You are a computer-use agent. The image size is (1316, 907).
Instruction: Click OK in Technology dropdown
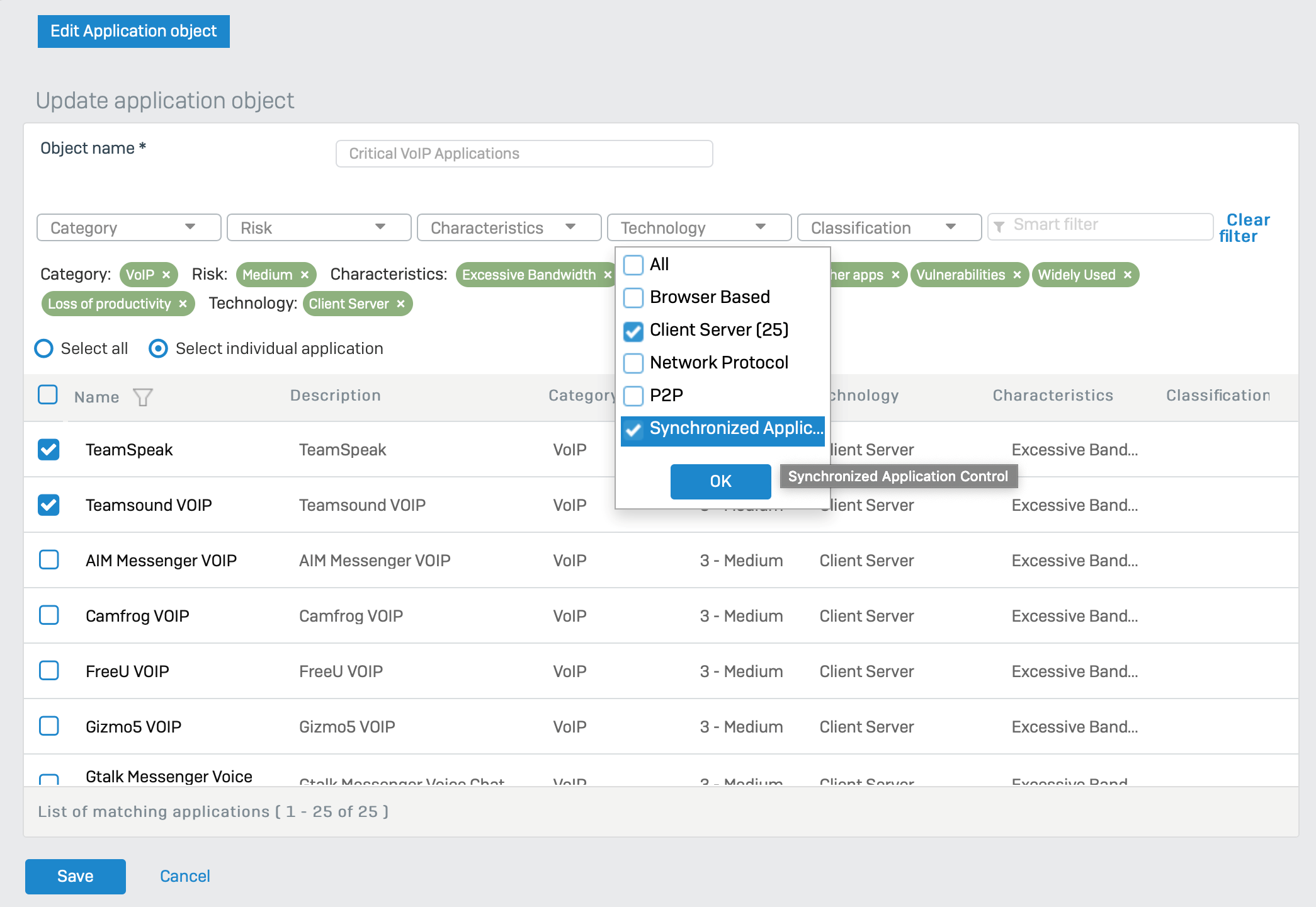[720, 481]
